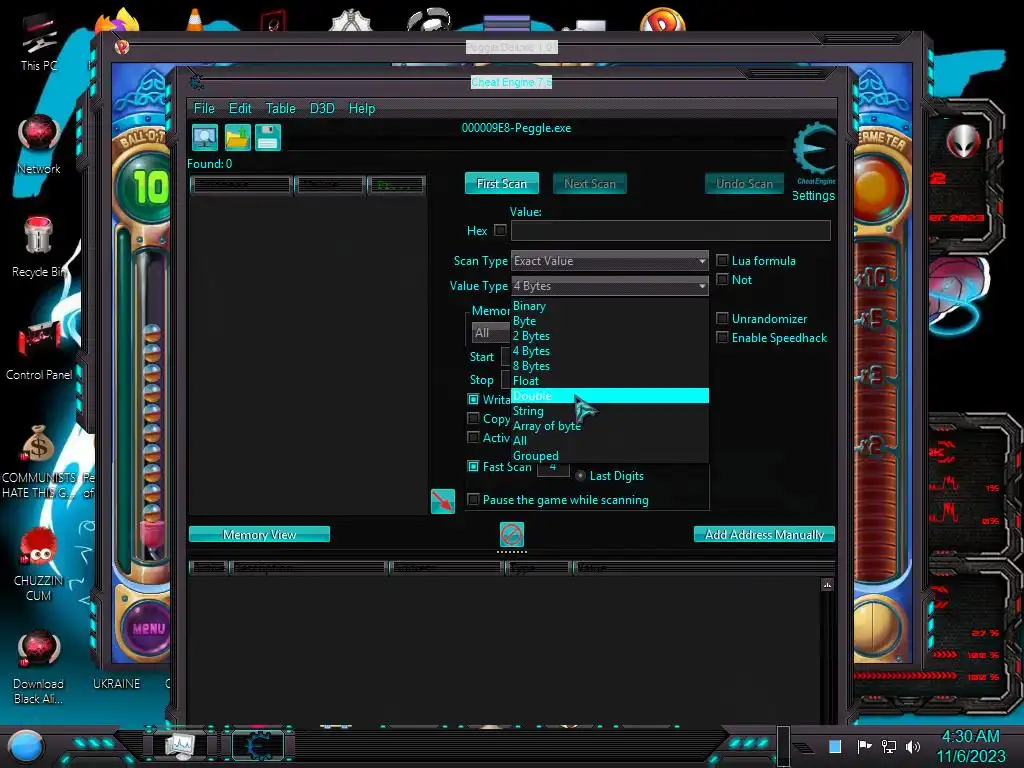Click the red no-entry clear list icon
1024x768 pixels.
pyautogui.click(x=511, y=535)
